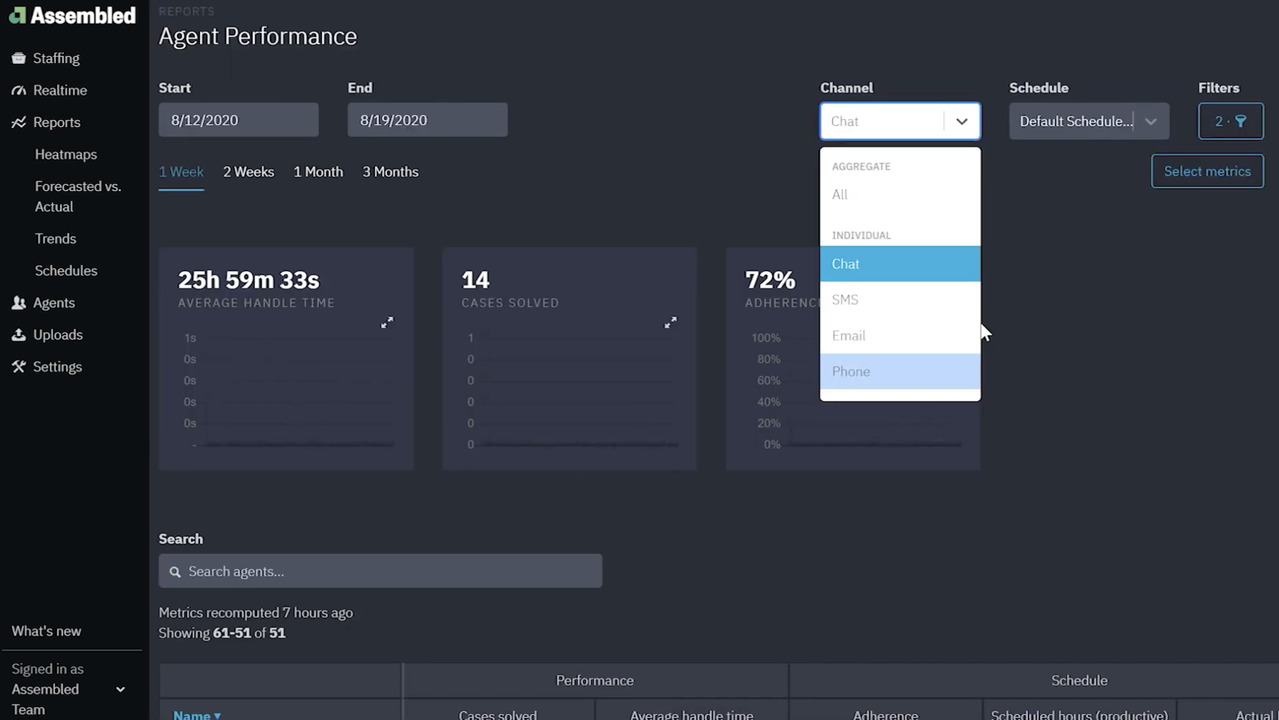The height and width of the screenshot is (720, 1279).
Task: Open Realtime section
Action: [60, 90]
